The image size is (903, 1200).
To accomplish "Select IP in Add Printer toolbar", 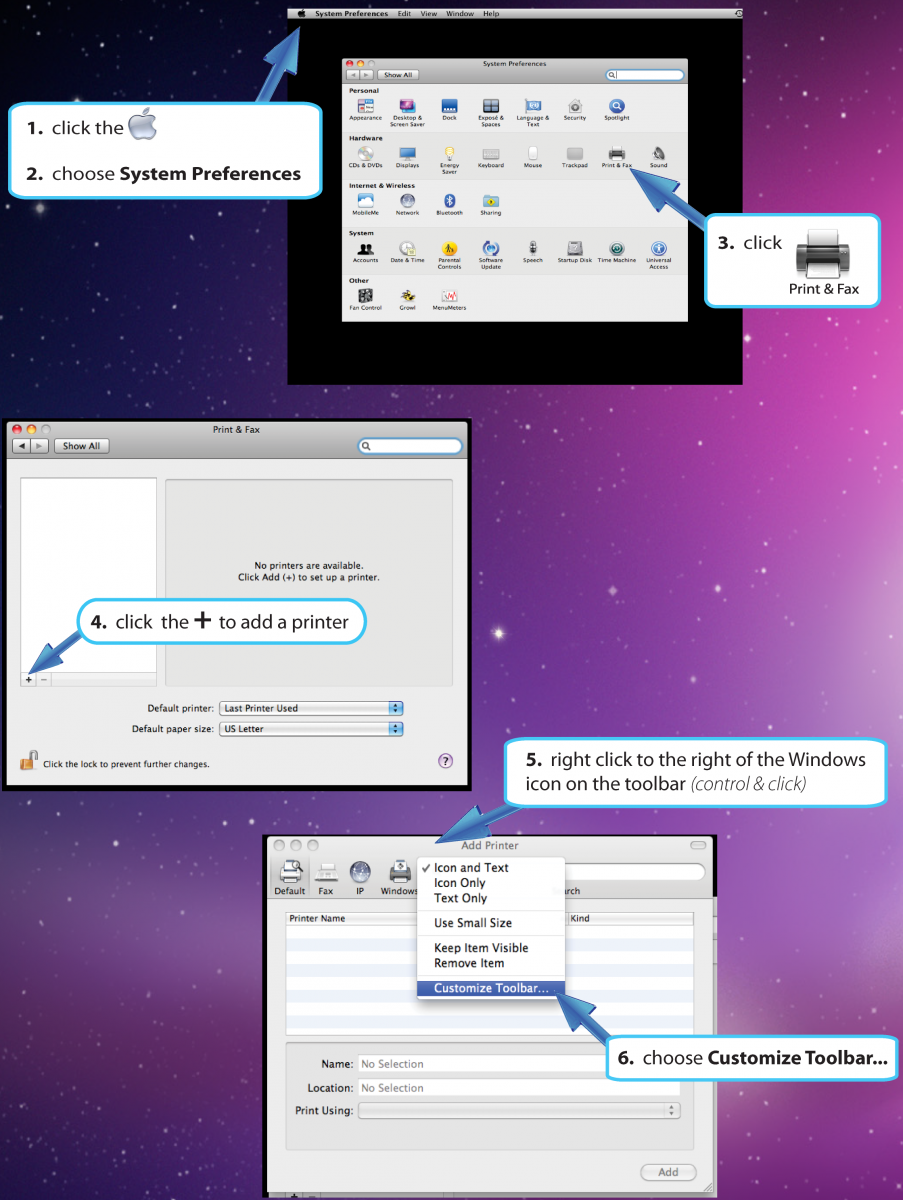I will (x=360, y=877).
